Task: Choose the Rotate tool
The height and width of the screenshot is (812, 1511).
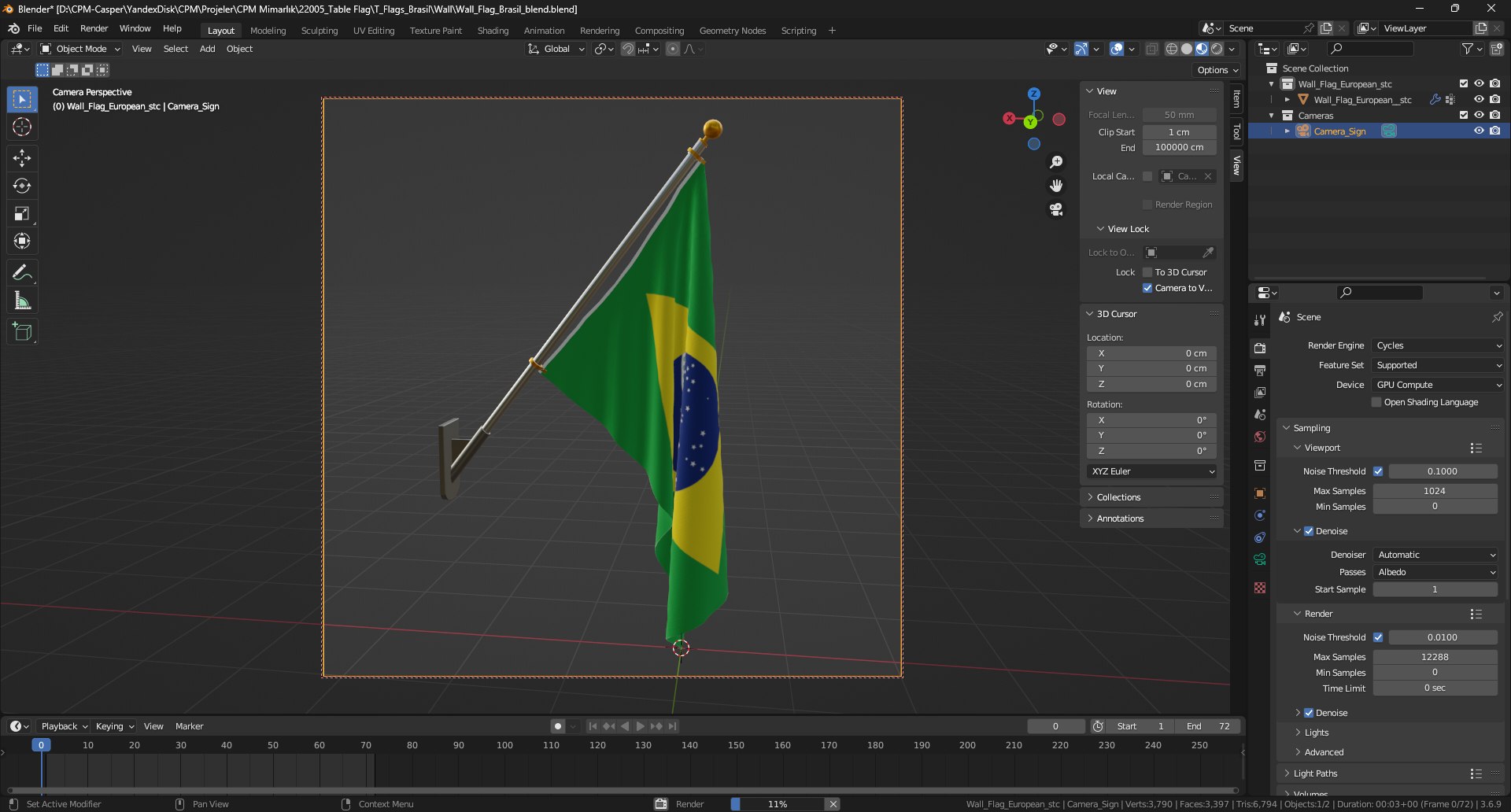Action: coord(22,186)
